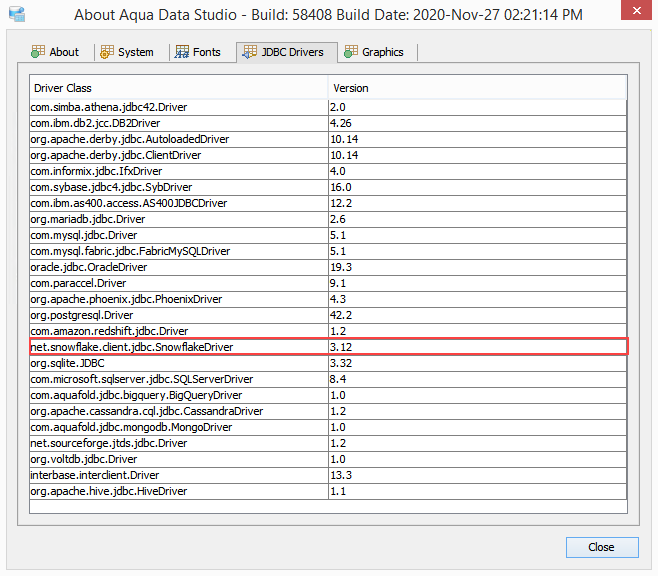658x576 pixels.
Task: Click the Version column header
Action: (x=477, y=88)
